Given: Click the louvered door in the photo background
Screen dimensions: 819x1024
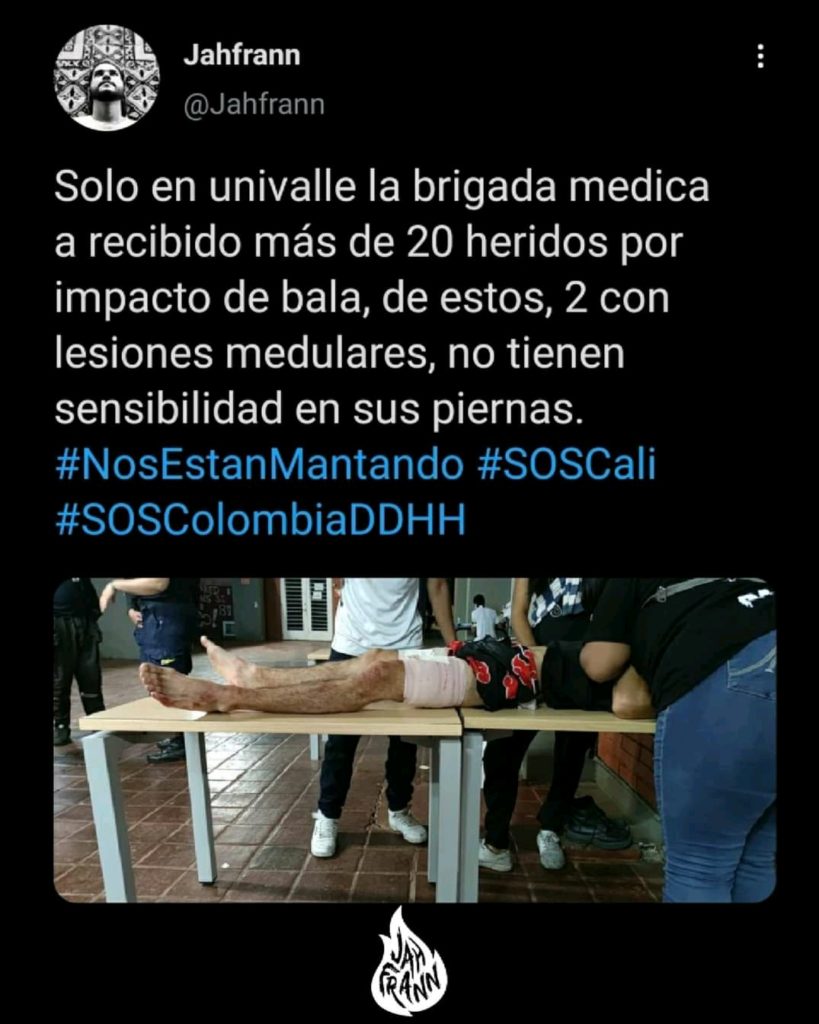Looking at the screenshot, I should click(306, 608).
